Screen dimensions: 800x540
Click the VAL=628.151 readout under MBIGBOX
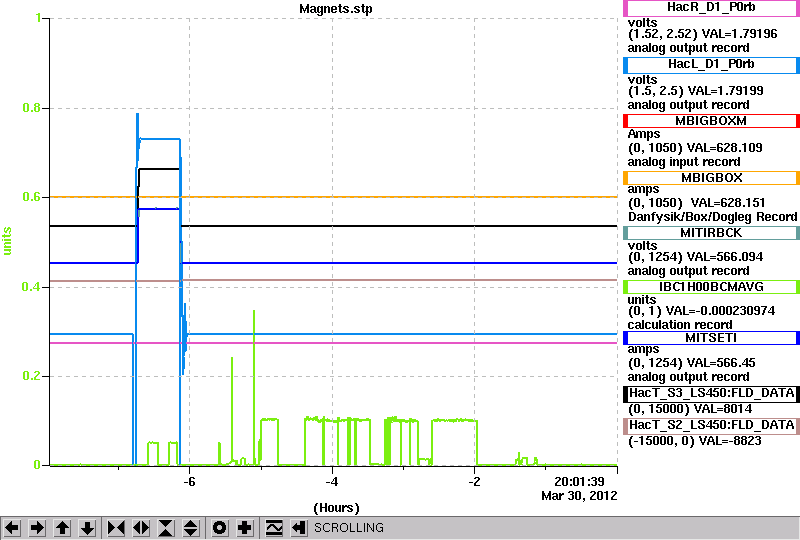(728, 203)
